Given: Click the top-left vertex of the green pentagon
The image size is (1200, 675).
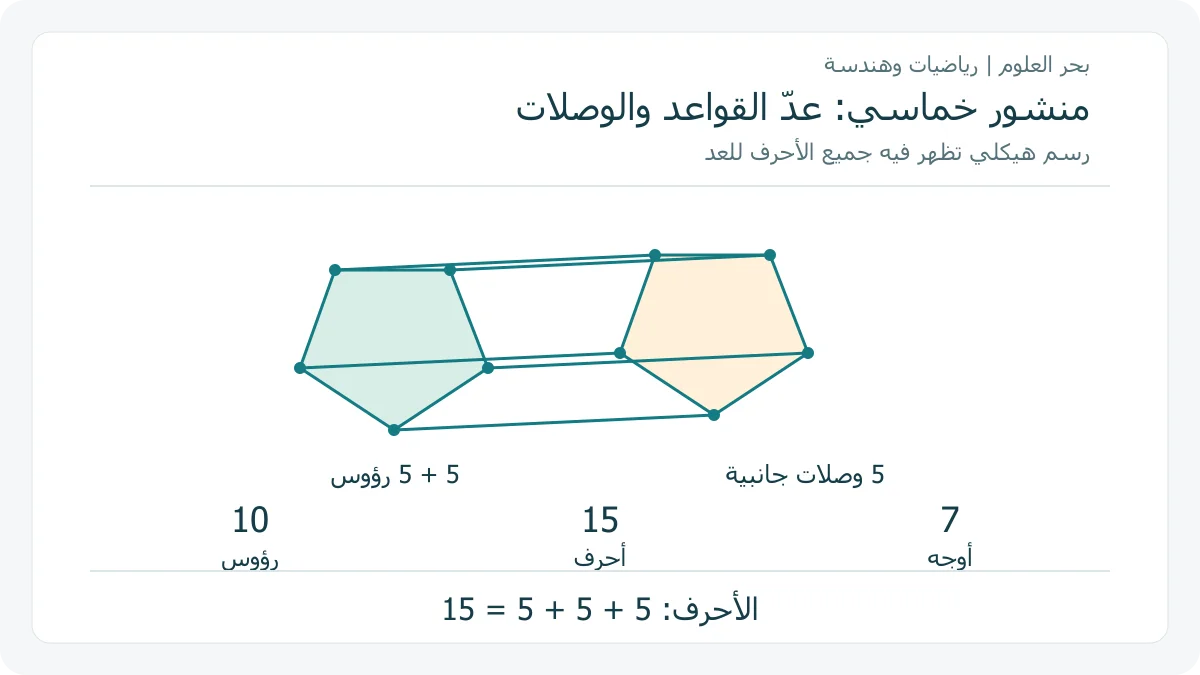Looking at the screenshot, I should click(x=335, y=270).
